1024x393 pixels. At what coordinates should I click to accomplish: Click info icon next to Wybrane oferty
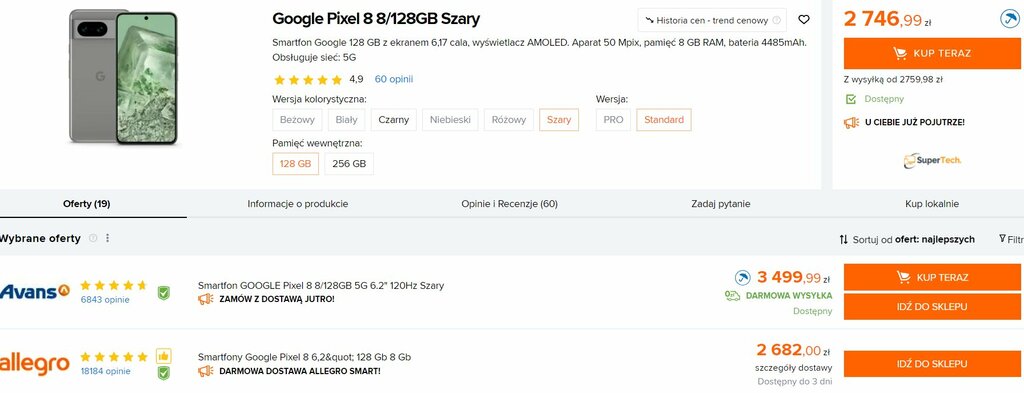(93, 238)
